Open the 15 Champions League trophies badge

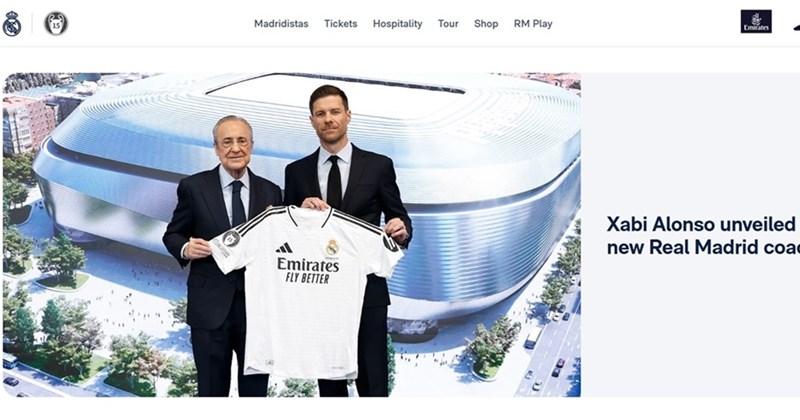click(x=56, y=23)
